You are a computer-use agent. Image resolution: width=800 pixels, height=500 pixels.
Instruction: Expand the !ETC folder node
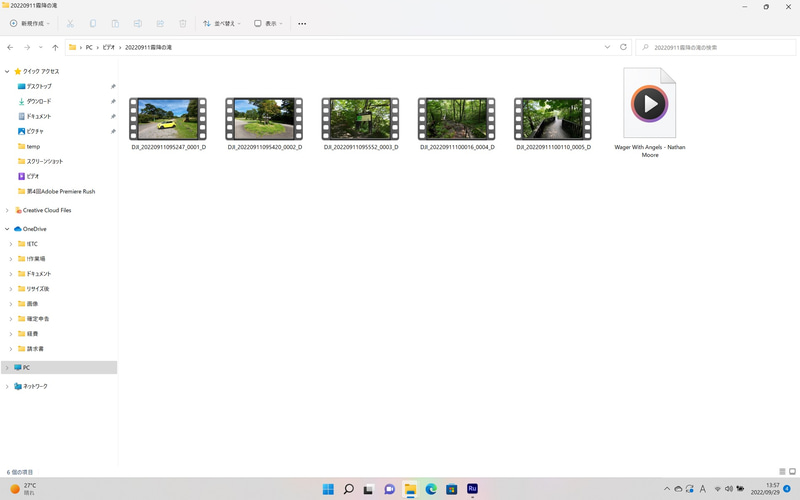[x=11, y=244]
